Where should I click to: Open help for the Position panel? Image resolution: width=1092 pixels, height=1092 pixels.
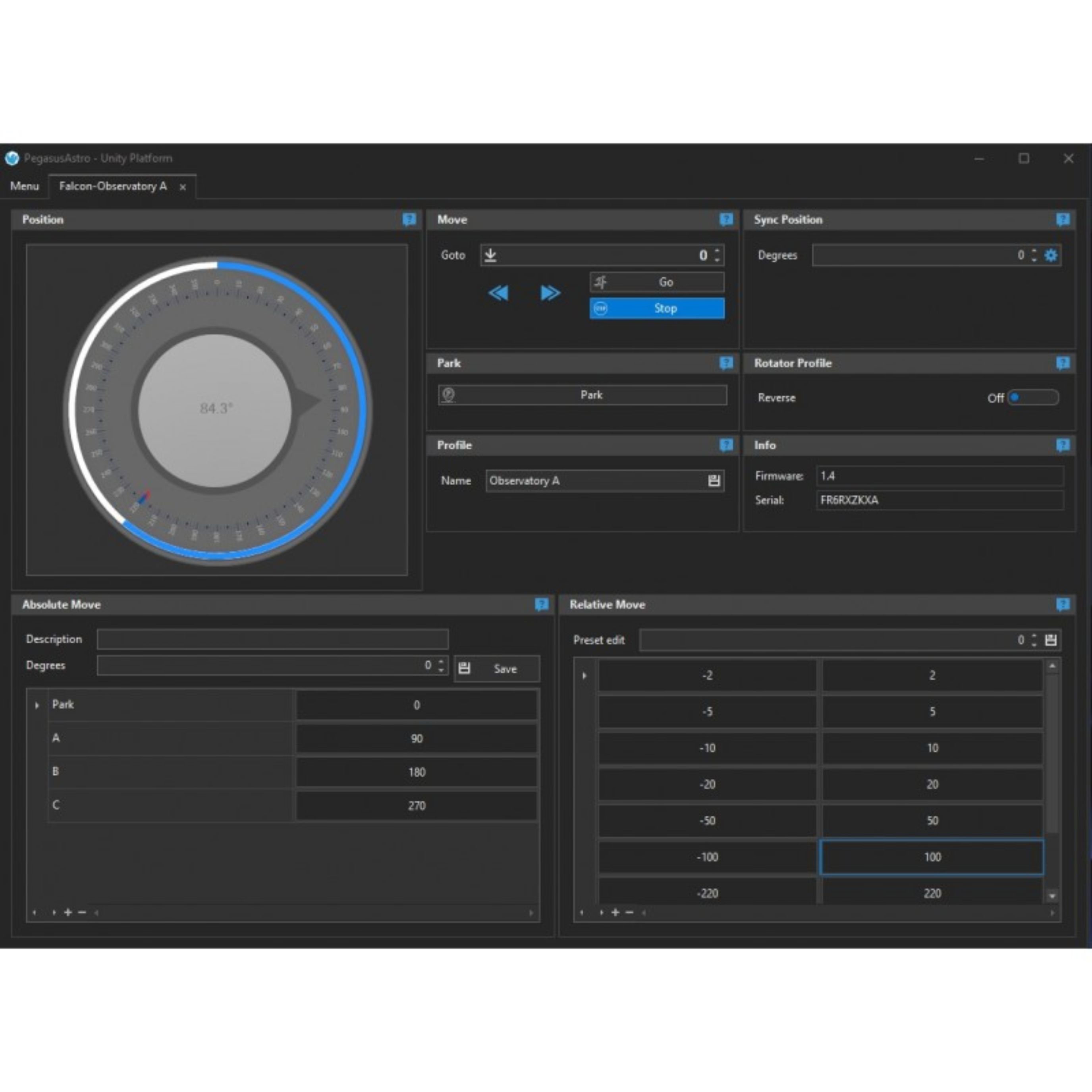coord(409,219)
